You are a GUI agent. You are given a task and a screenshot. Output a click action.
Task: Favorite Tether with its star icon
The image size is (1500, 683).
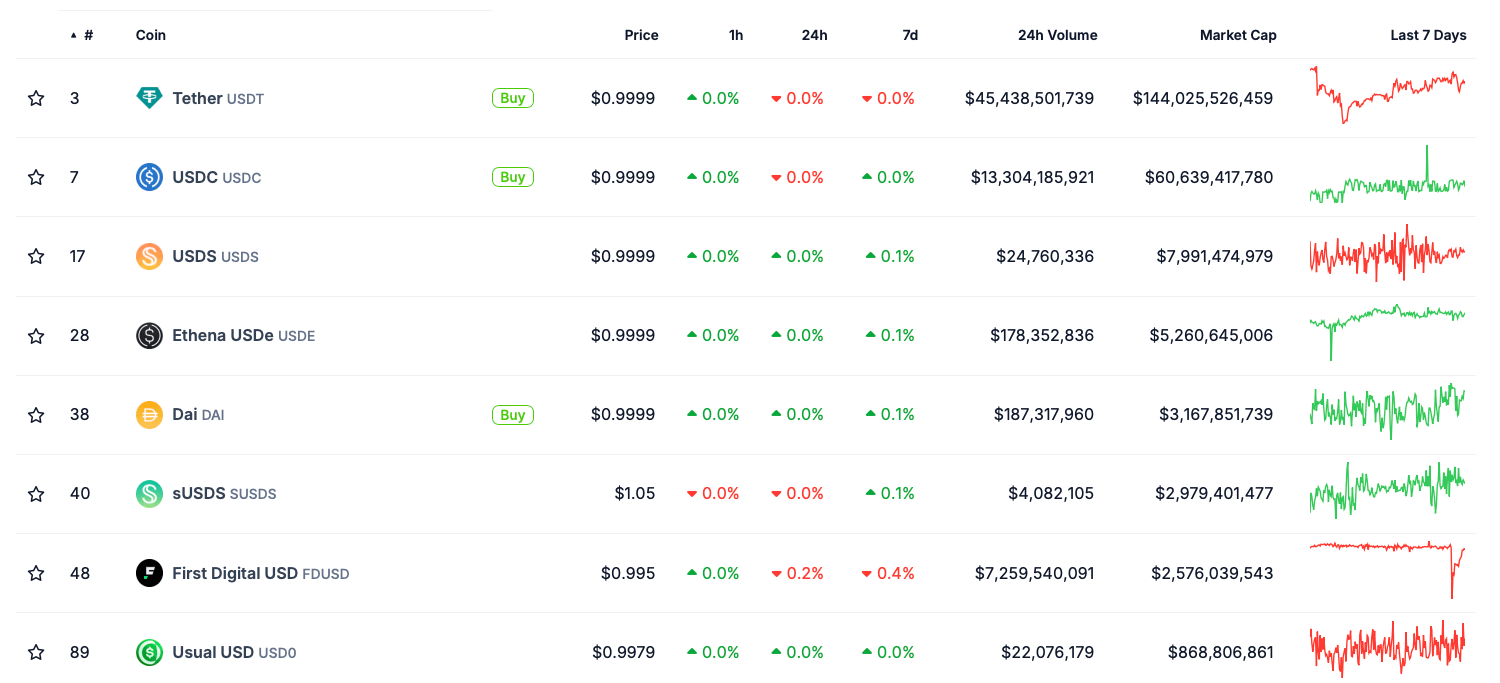pos(36,98)
